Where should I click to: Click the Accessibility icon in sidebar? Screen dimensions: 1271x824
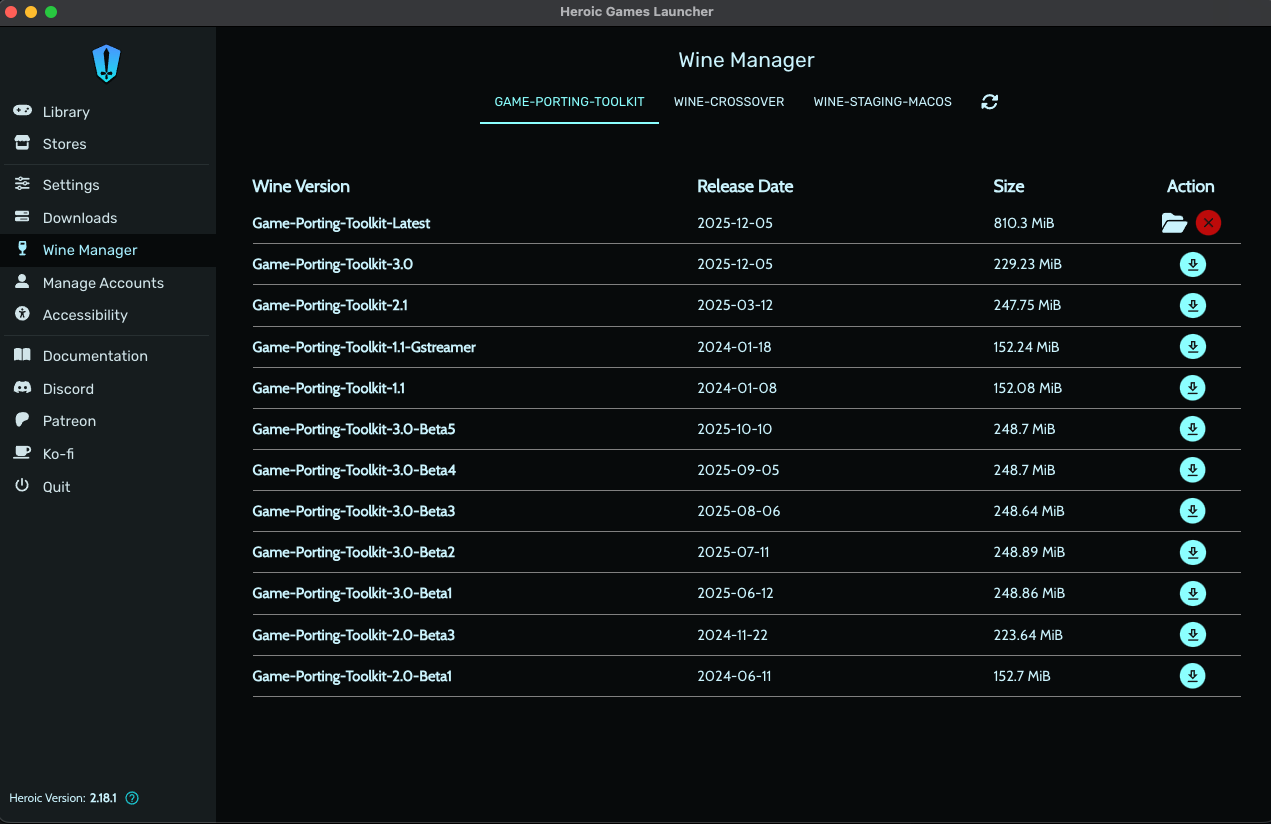point(22,314)
